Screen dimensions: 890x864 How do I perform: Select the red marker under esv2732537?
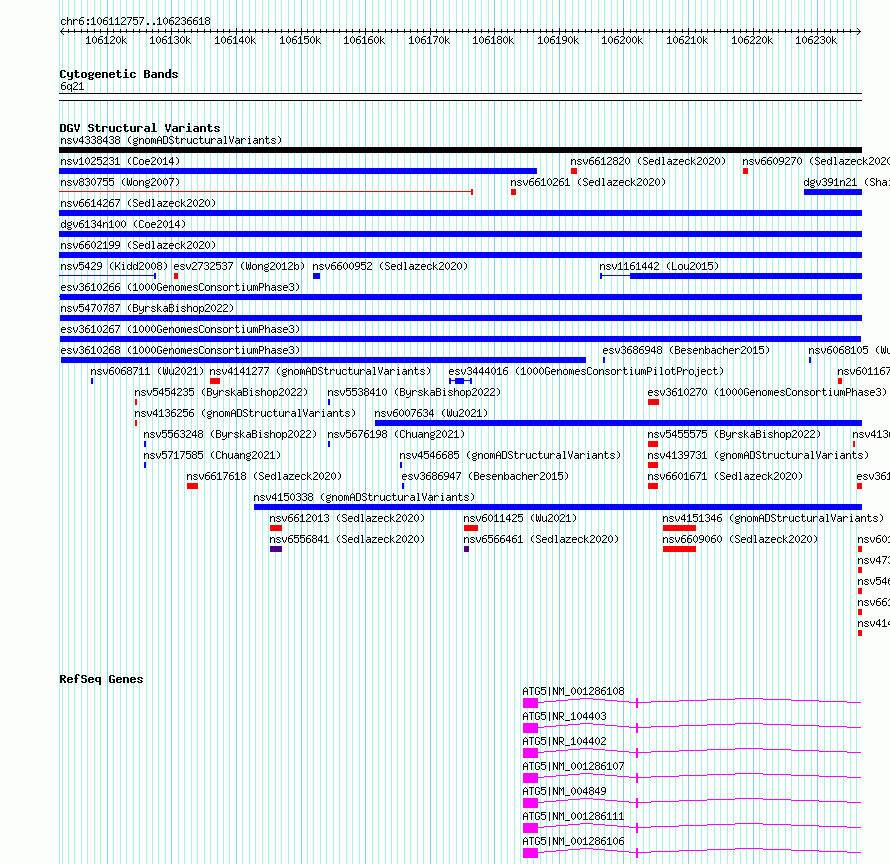point(176,276)
